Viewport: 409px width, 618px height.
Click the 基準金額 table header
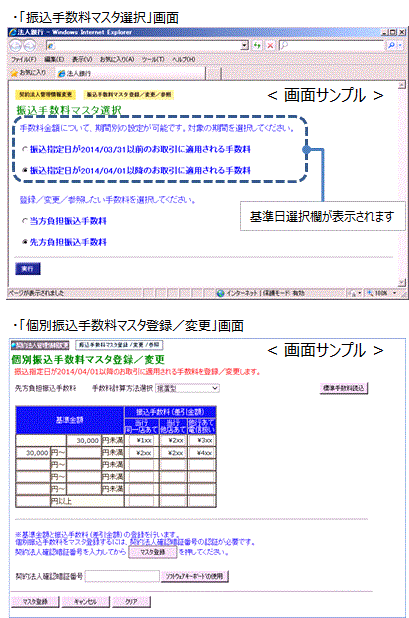click(70, 420)
